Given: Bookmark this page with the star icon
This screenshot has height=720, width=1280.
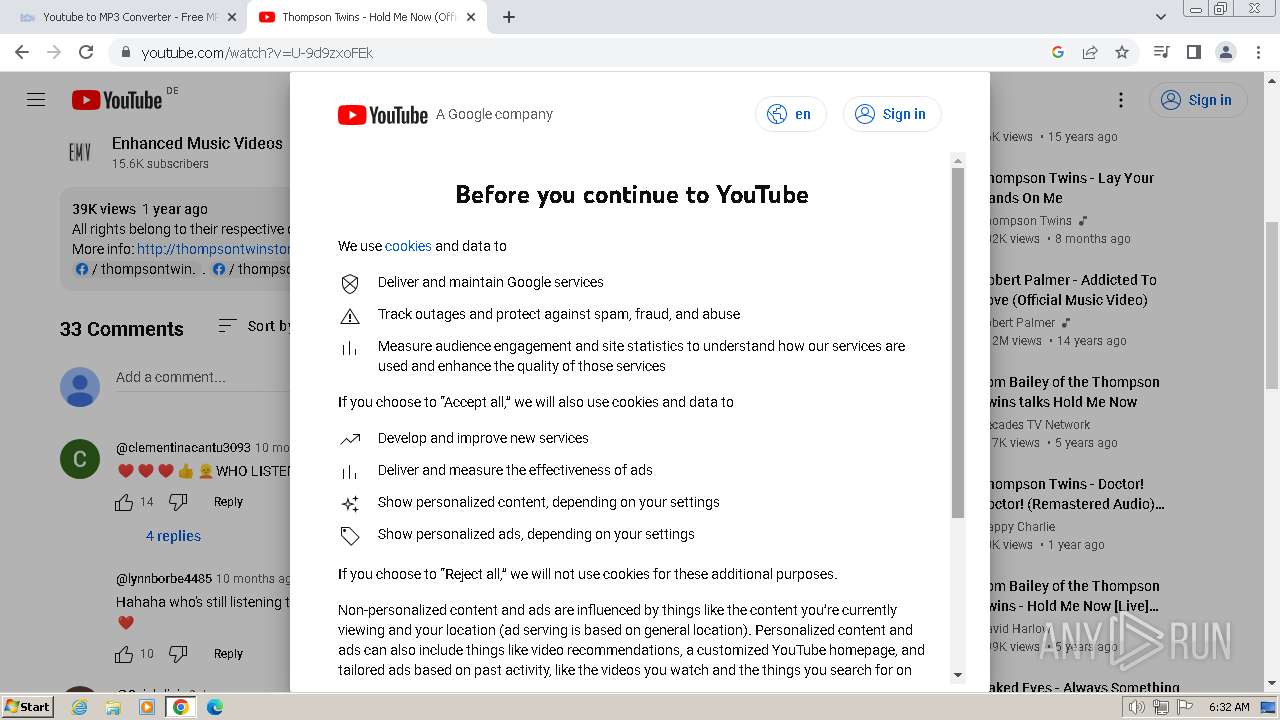Looking at the screenshot, I should pos(1122,52).
